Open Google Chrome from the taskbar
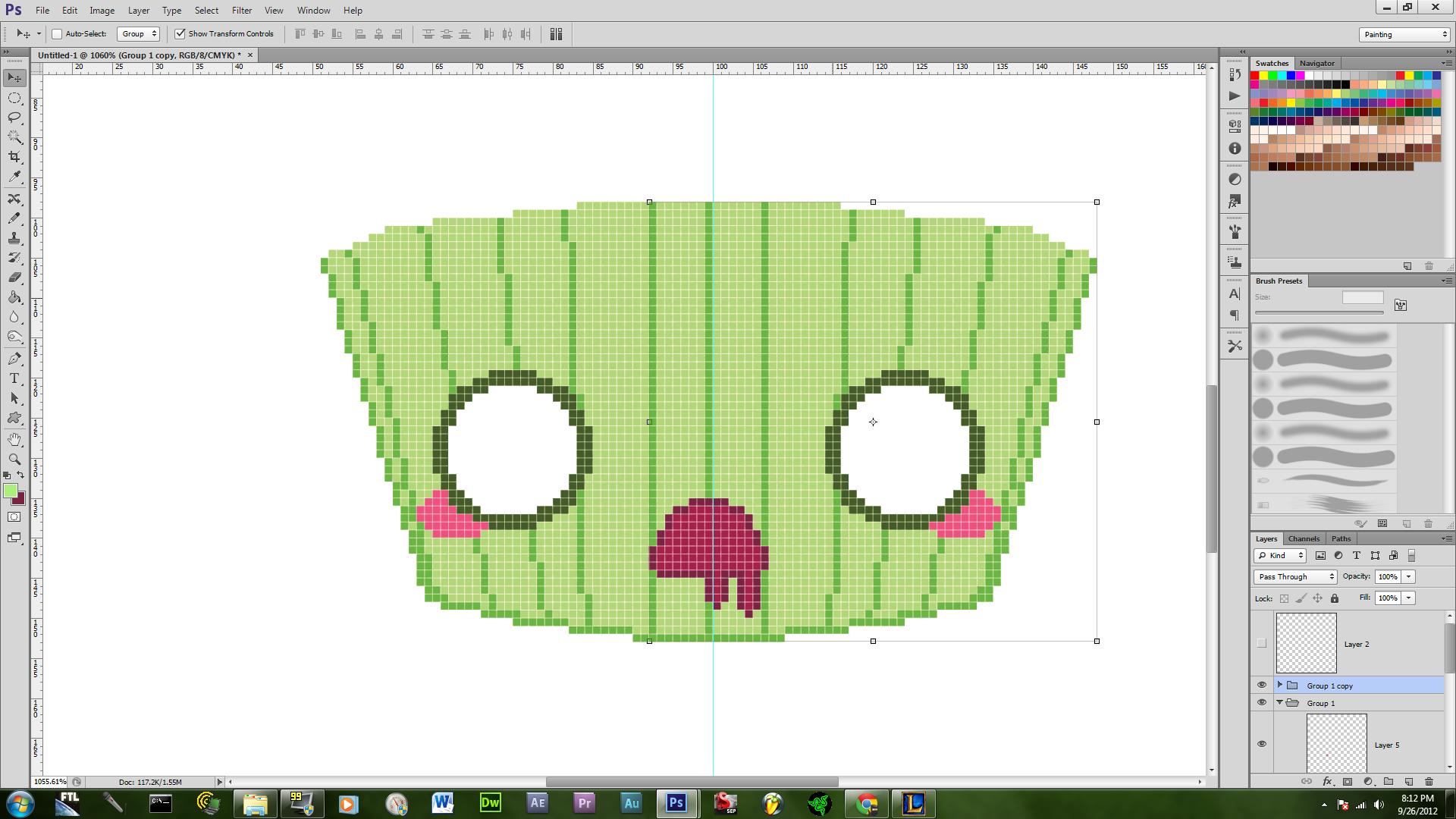1456x819 pixels. click(867, 803)
